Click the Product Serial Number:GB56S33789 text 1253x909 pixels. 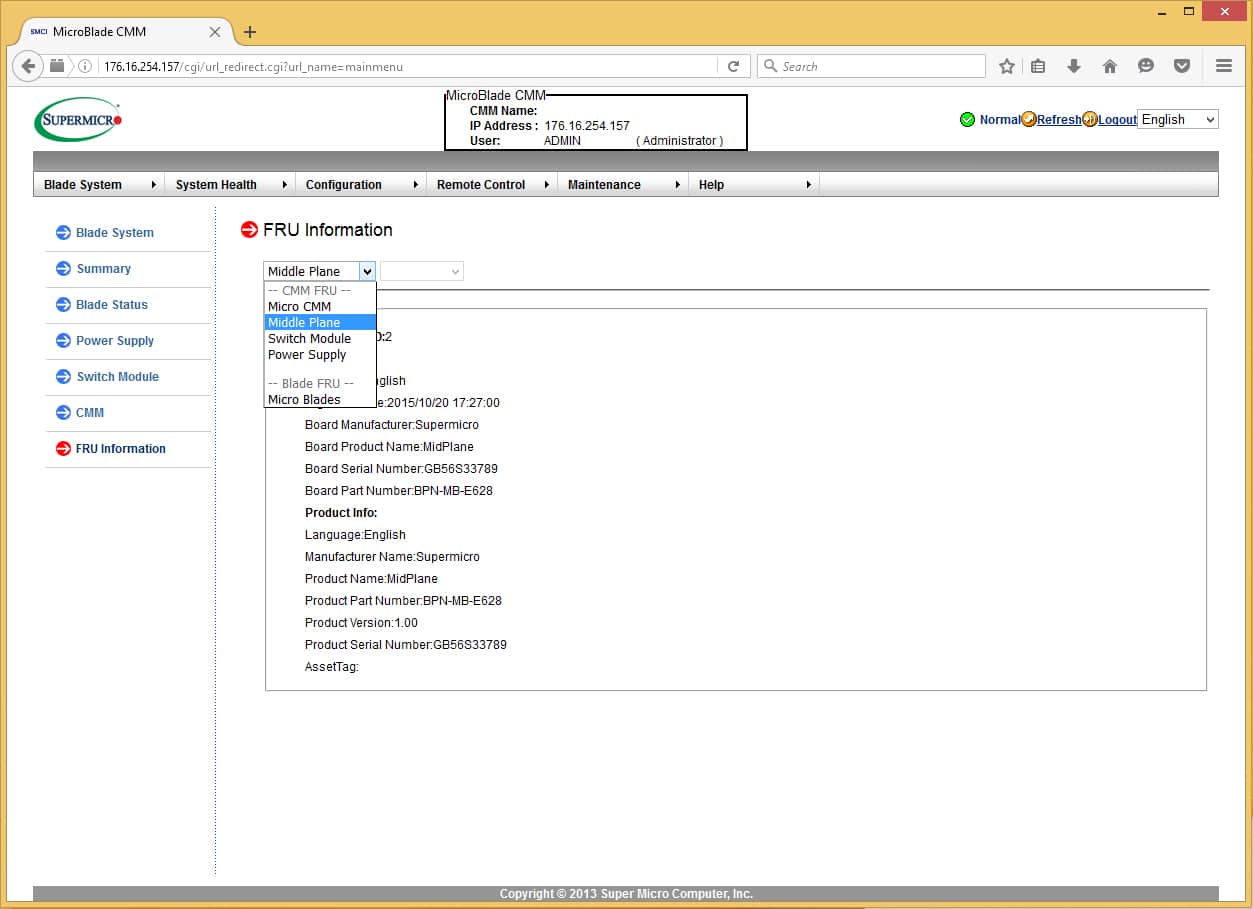coord(406,645)
